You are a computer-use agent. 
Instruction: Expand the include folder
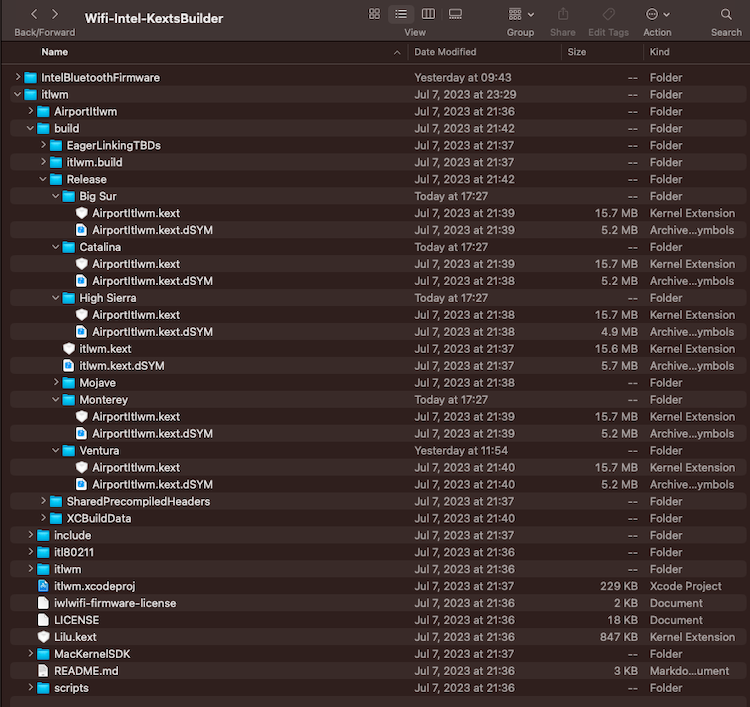tap(31, 535)
